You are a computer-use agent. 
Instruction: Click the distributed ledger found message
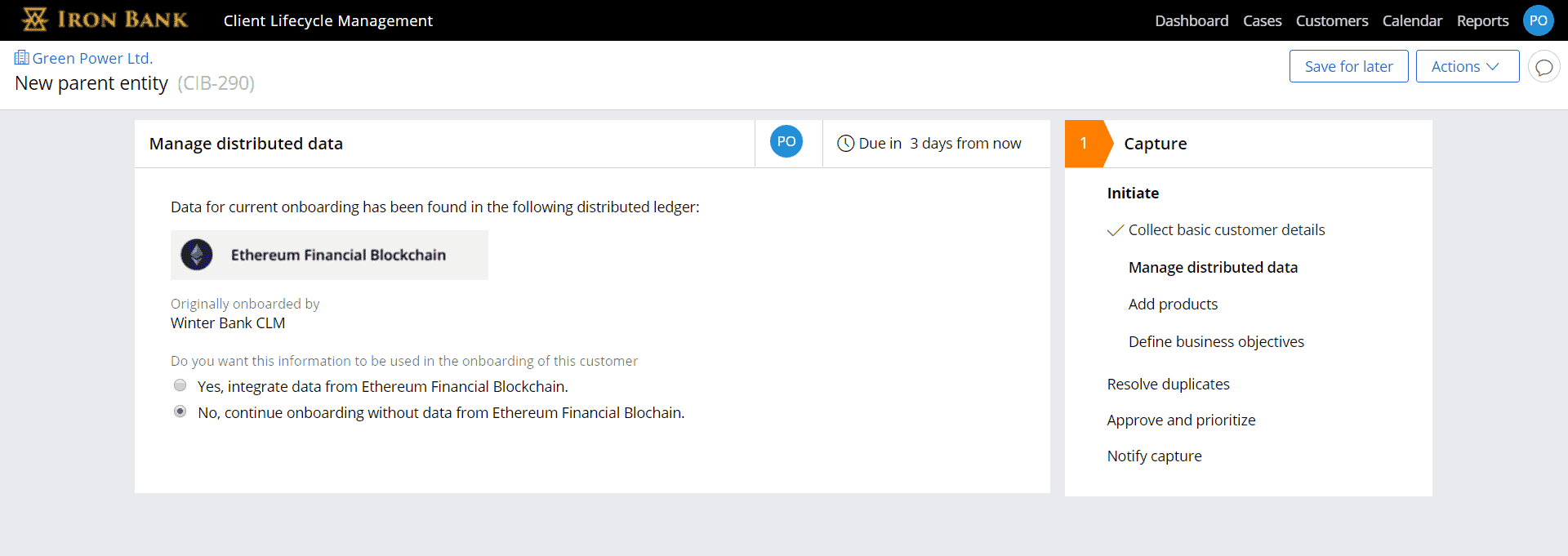click(434, 207)
